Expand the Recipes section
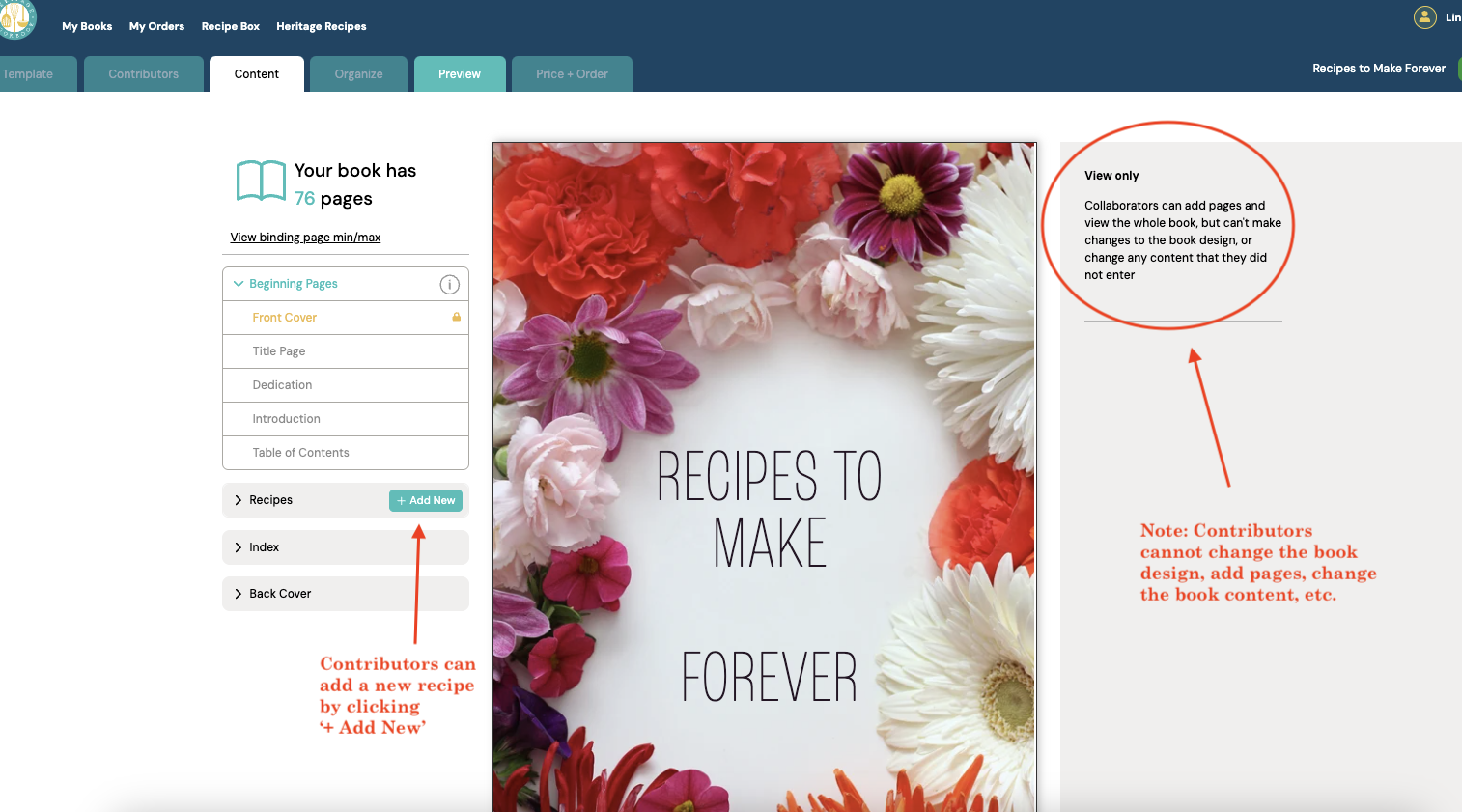The height and width of the screenshot is (812, 1462). tap(270, 499)
